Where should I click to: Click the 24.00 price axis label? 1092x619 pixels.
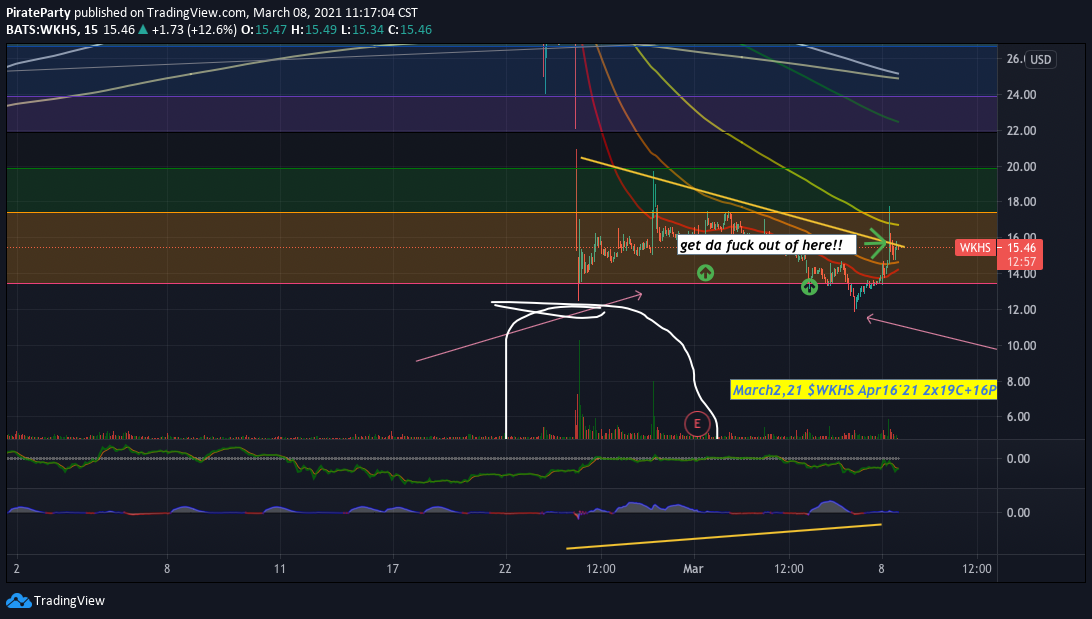click(x=1021, y=95)
